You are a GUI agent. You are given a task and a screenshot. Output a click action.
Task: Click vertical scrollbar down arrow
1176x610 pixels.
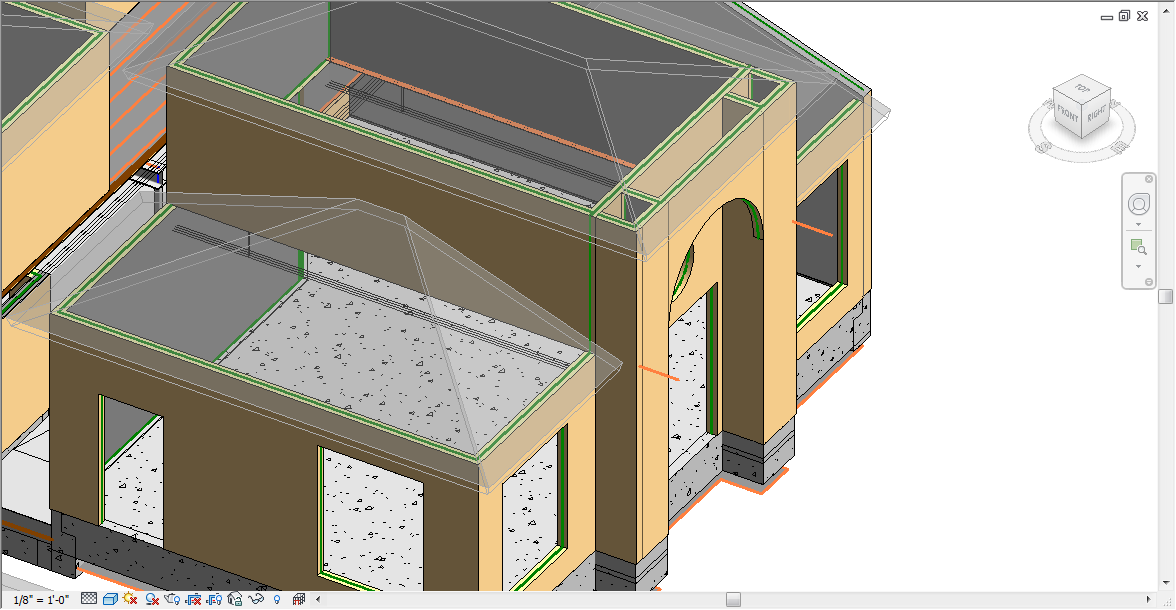[x=1166, y=582]
